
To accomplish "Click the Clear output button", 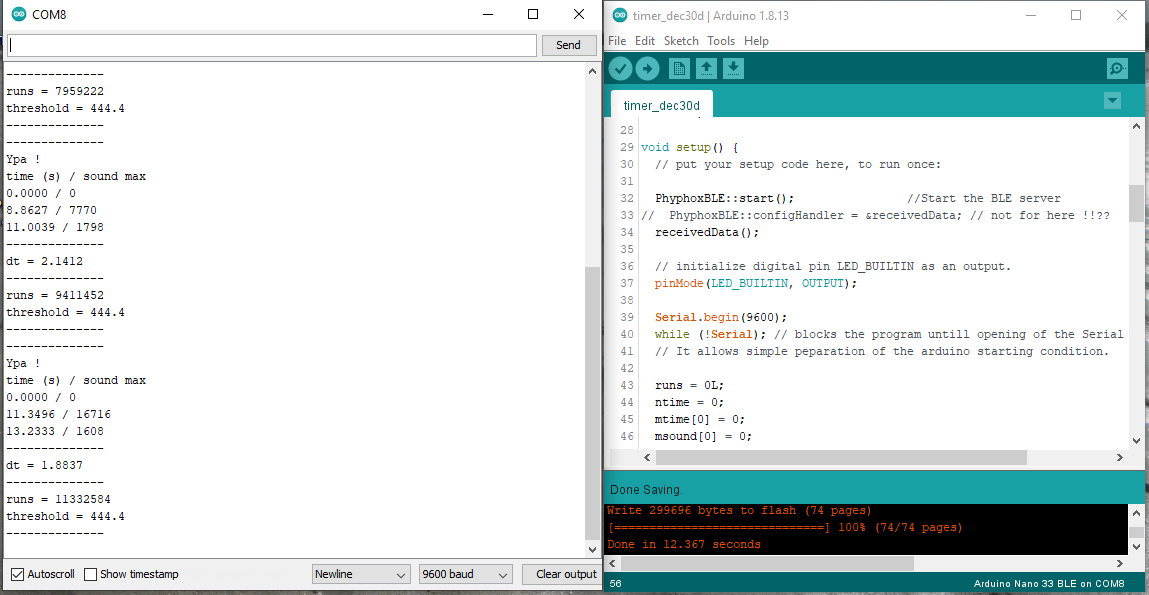I will tap(565, 574).
